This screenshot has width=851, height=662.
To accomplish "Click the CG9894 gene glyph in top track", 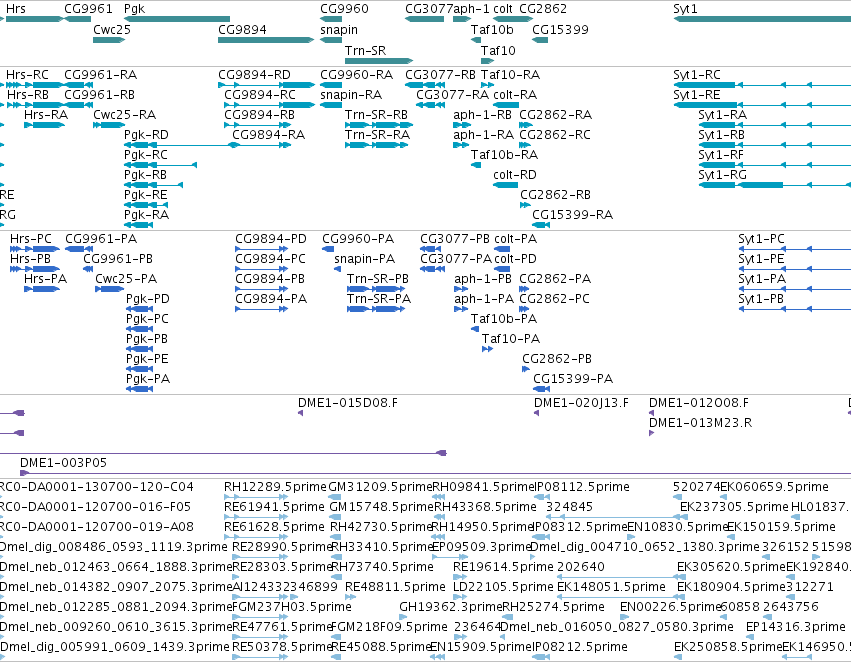I will (266, 40).
